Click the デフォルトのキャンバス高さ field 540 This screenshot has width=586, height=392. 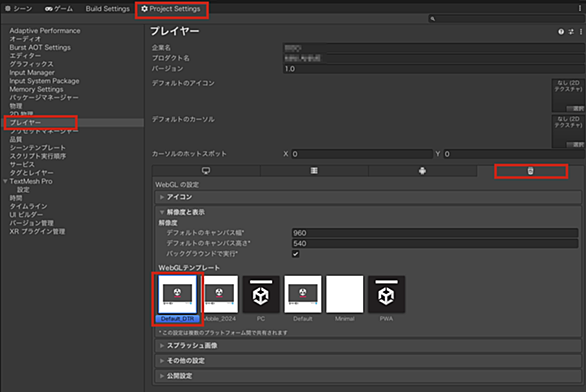[x=435, y=243]
